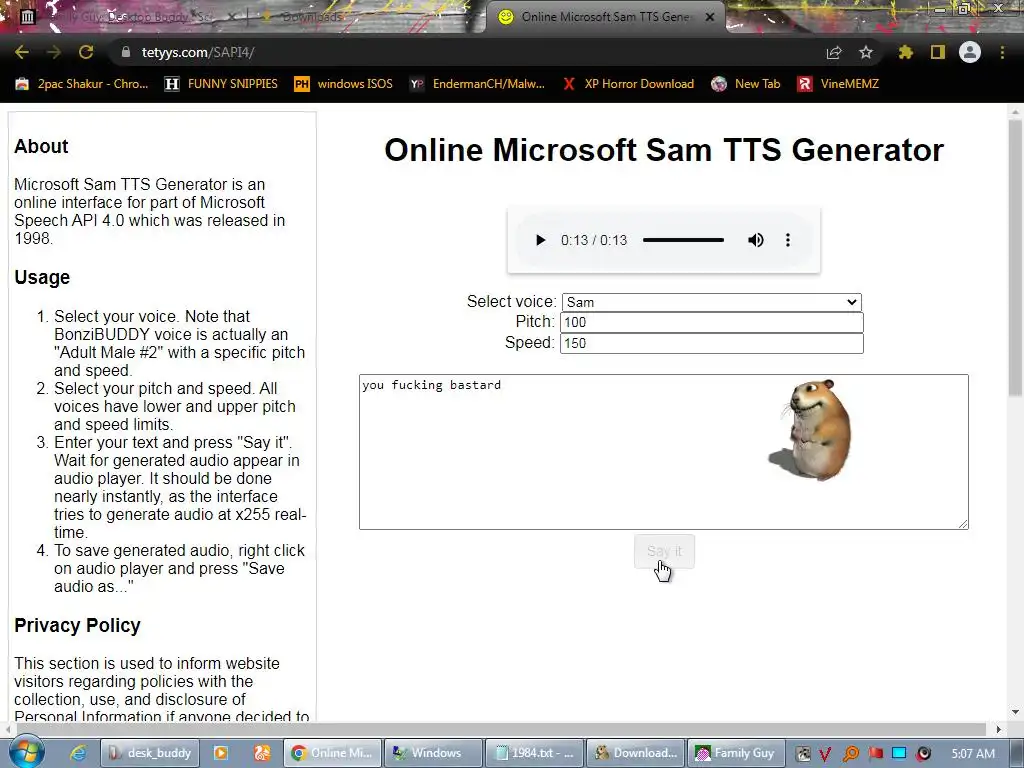This screenshot has height=768, width=1024.
Task: Open the New Tab bookmark
Action: coord(746,84)
